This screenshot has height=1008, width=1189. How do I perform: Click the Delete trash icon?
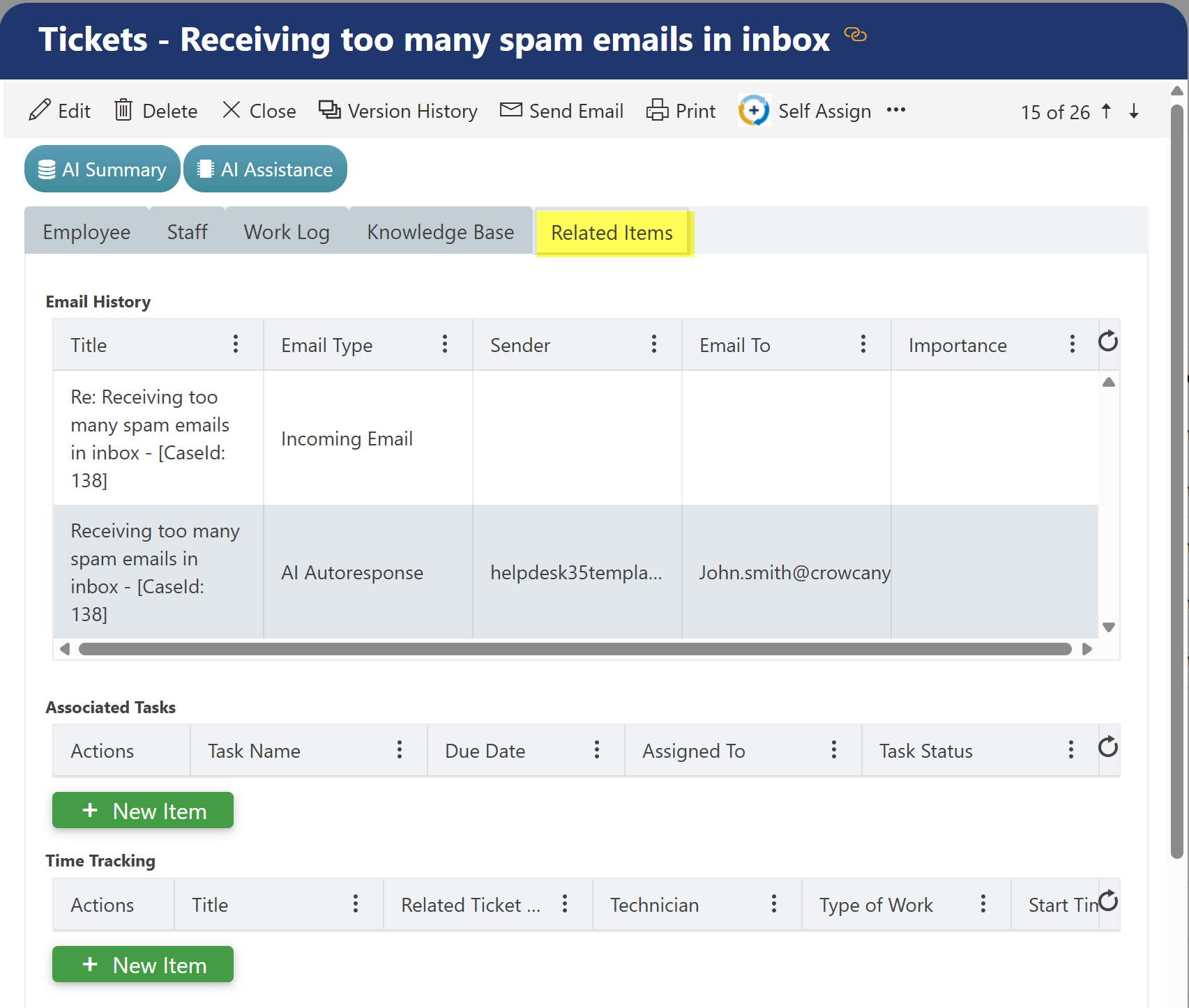(123, 111)
